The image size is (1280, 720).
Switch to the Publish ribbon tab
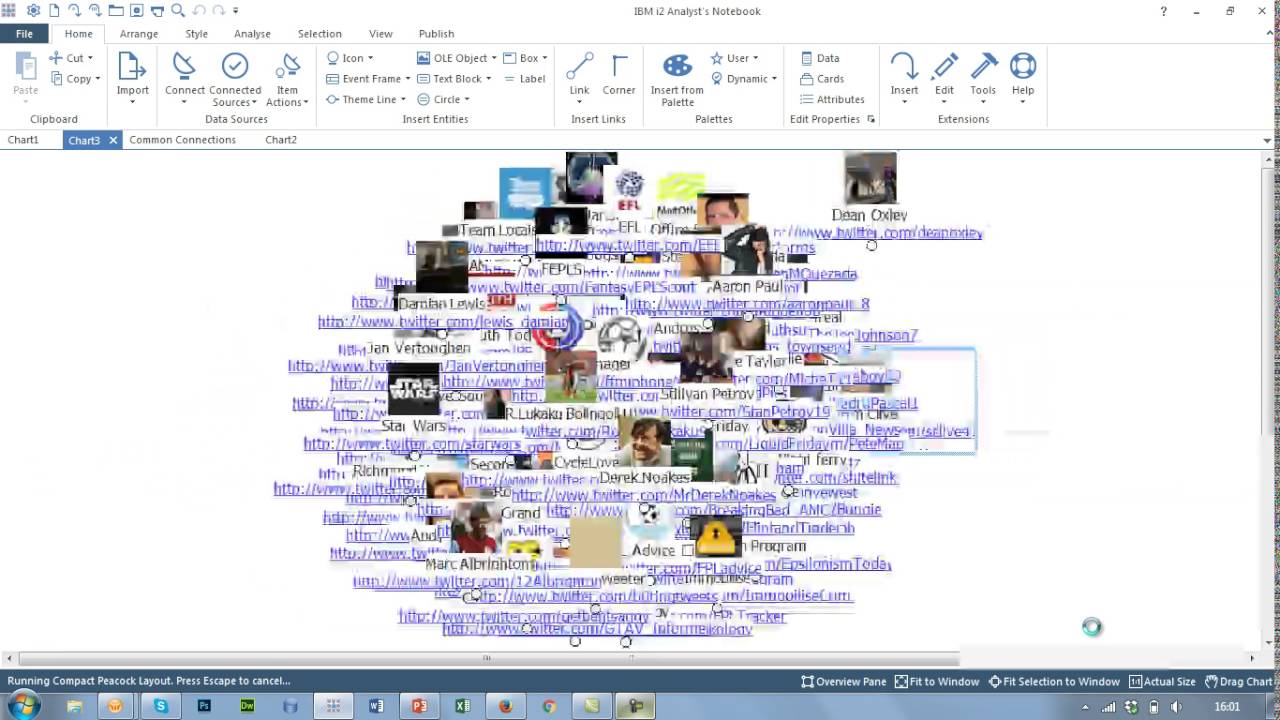point(436,33)
